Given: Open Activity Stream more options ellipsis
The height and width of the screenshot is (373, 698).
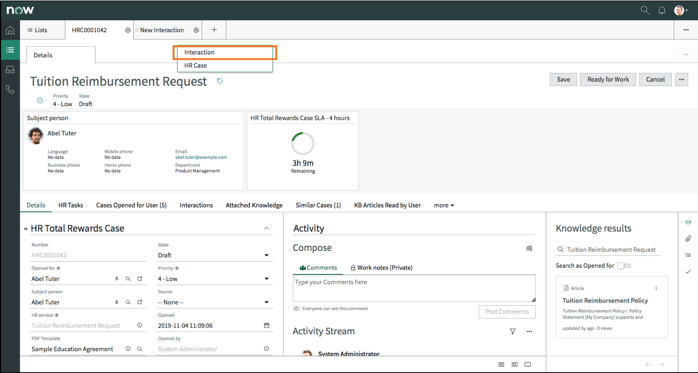Looking at the screenshot, I should 529,331.
